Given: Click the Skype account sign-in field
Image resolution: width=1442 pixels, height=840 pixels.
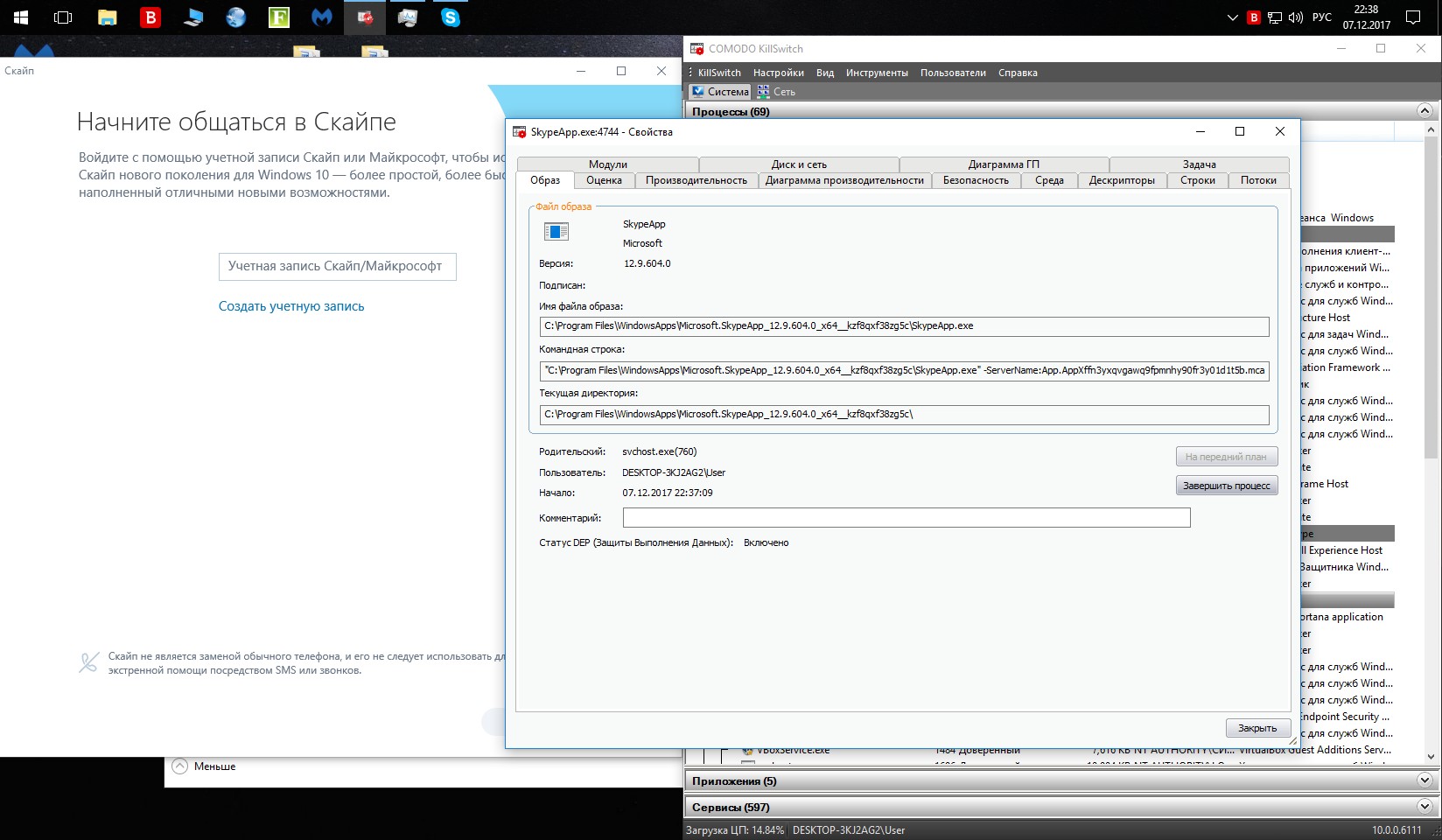Looking at the screenshot, I should point(337,266).
